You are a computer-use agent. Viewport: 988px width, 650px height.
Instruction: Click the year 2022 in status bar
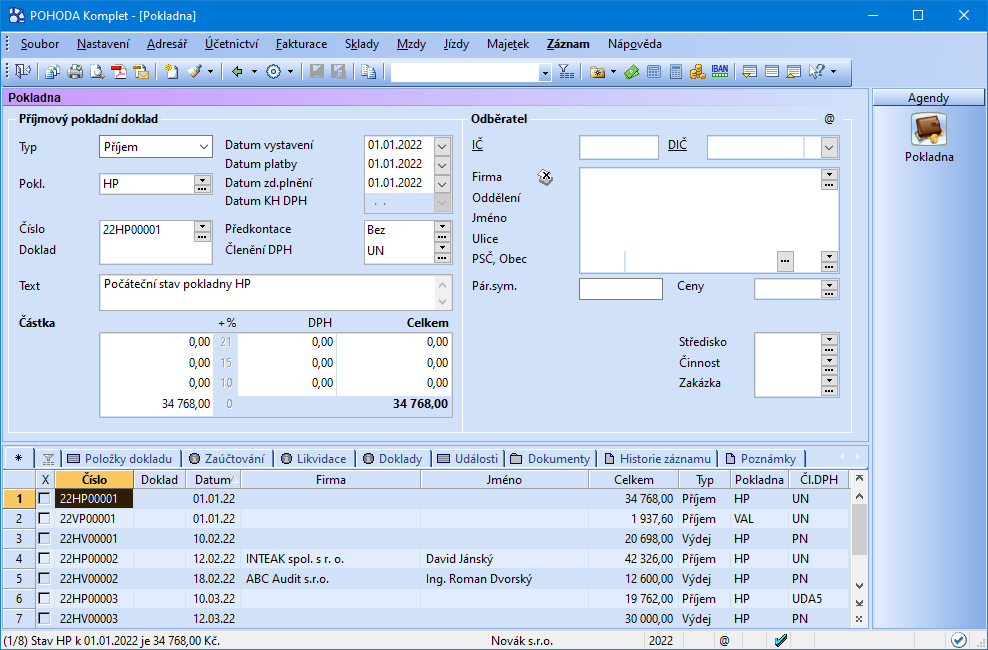661,641
